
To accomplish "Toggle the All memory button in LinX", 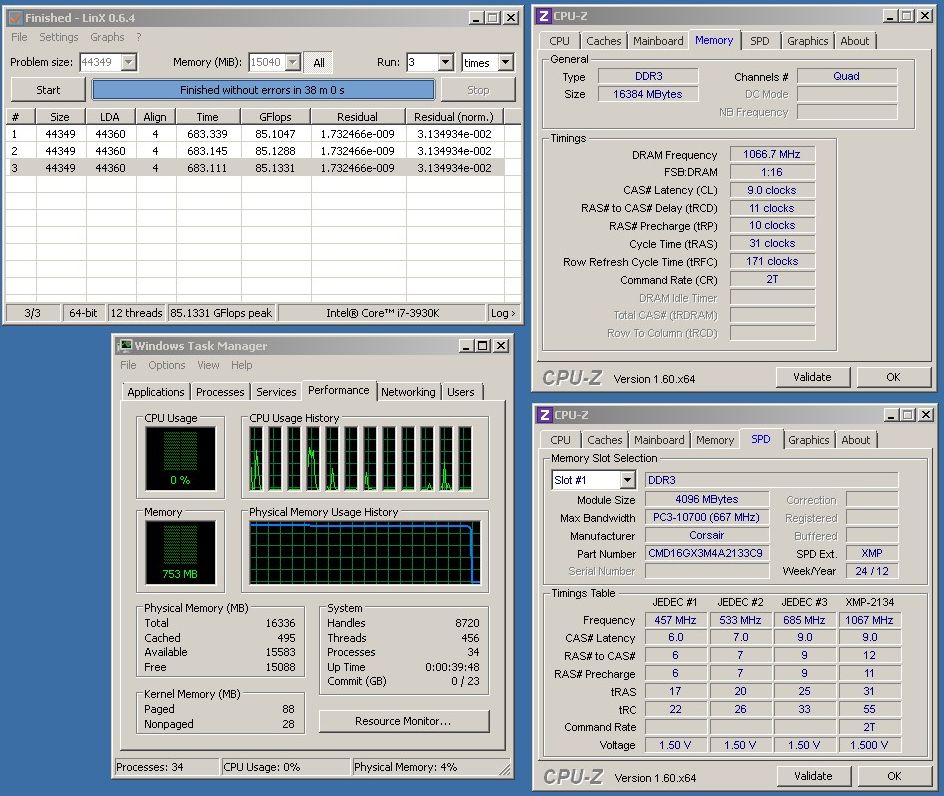I will click(x=319, y=62).
